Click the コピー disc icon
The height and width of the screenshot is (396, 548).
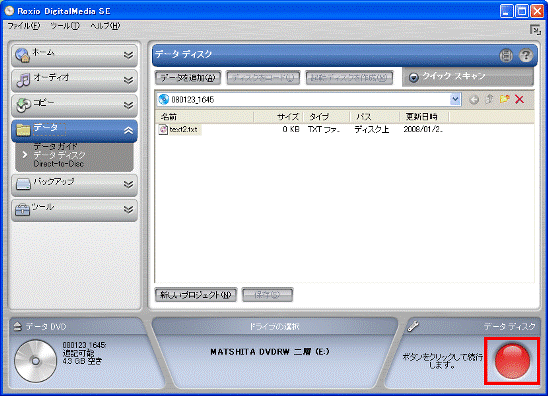click(23, 105)
